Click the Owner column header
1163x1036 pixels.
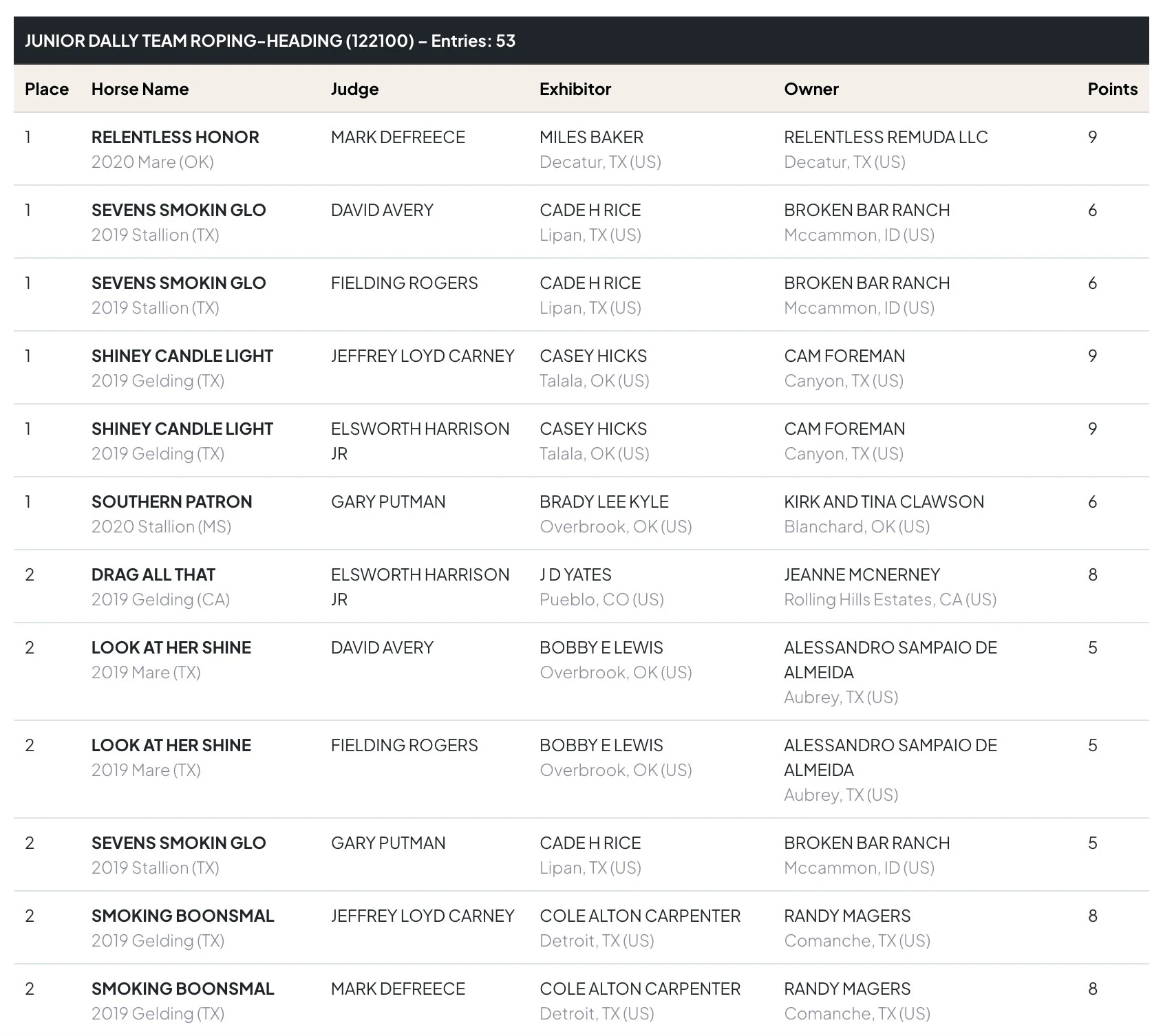click(811, 89)
